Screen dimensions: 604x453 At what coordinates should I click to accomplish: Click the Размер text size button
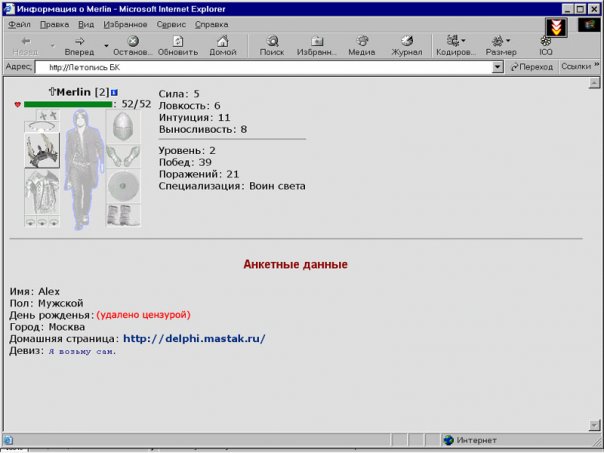click(501, 46)
